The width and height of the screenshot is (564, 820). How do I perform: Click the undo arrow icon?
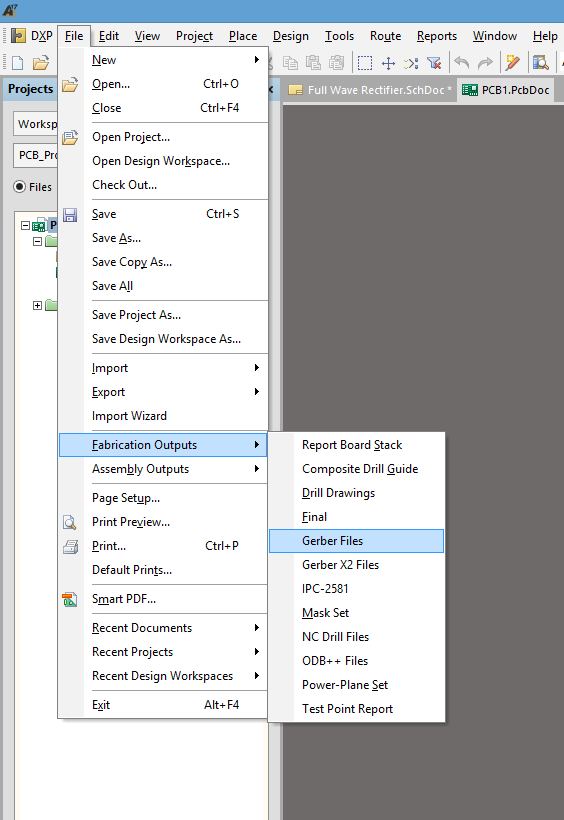(x=462, y=63)
